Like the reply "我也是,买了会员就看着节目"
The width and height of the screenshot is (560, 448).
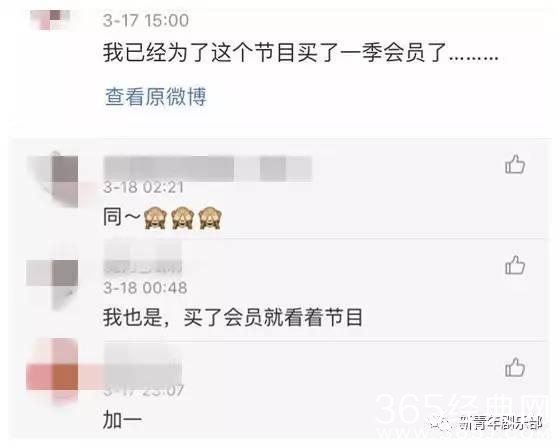pyautogui.click(x=515, y=265)
